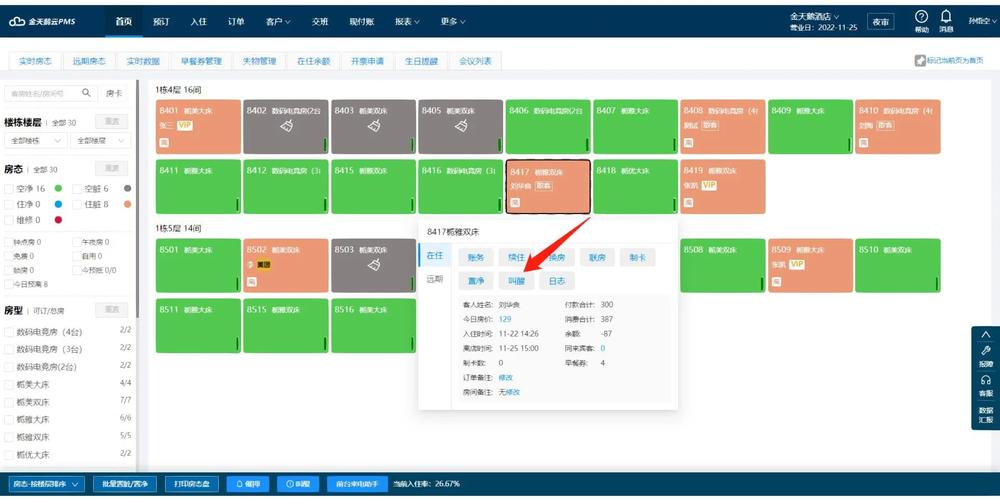Click the small square icon on room 8401
1000x500 pixels.
coord(164,143)
